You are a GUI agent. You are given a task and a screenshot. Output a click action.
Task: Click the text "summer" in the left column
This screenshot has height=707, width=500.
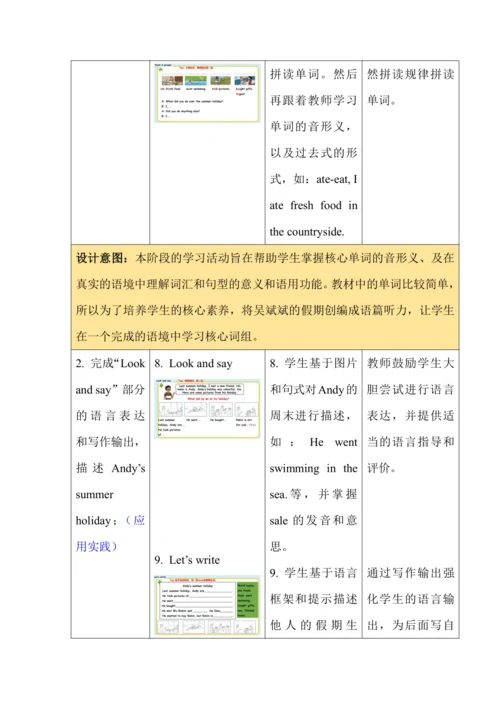click(95, 495)
